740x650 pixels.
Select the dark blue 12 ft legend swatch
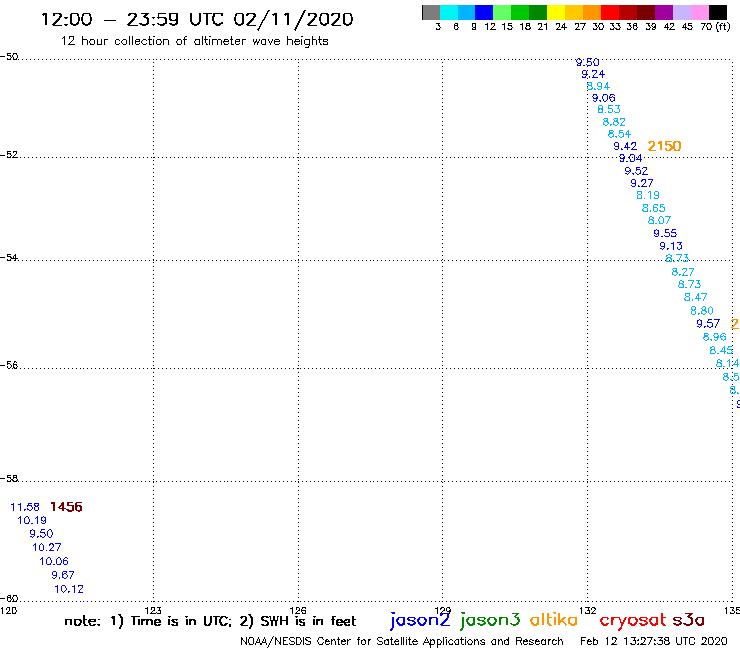[484, 12]
